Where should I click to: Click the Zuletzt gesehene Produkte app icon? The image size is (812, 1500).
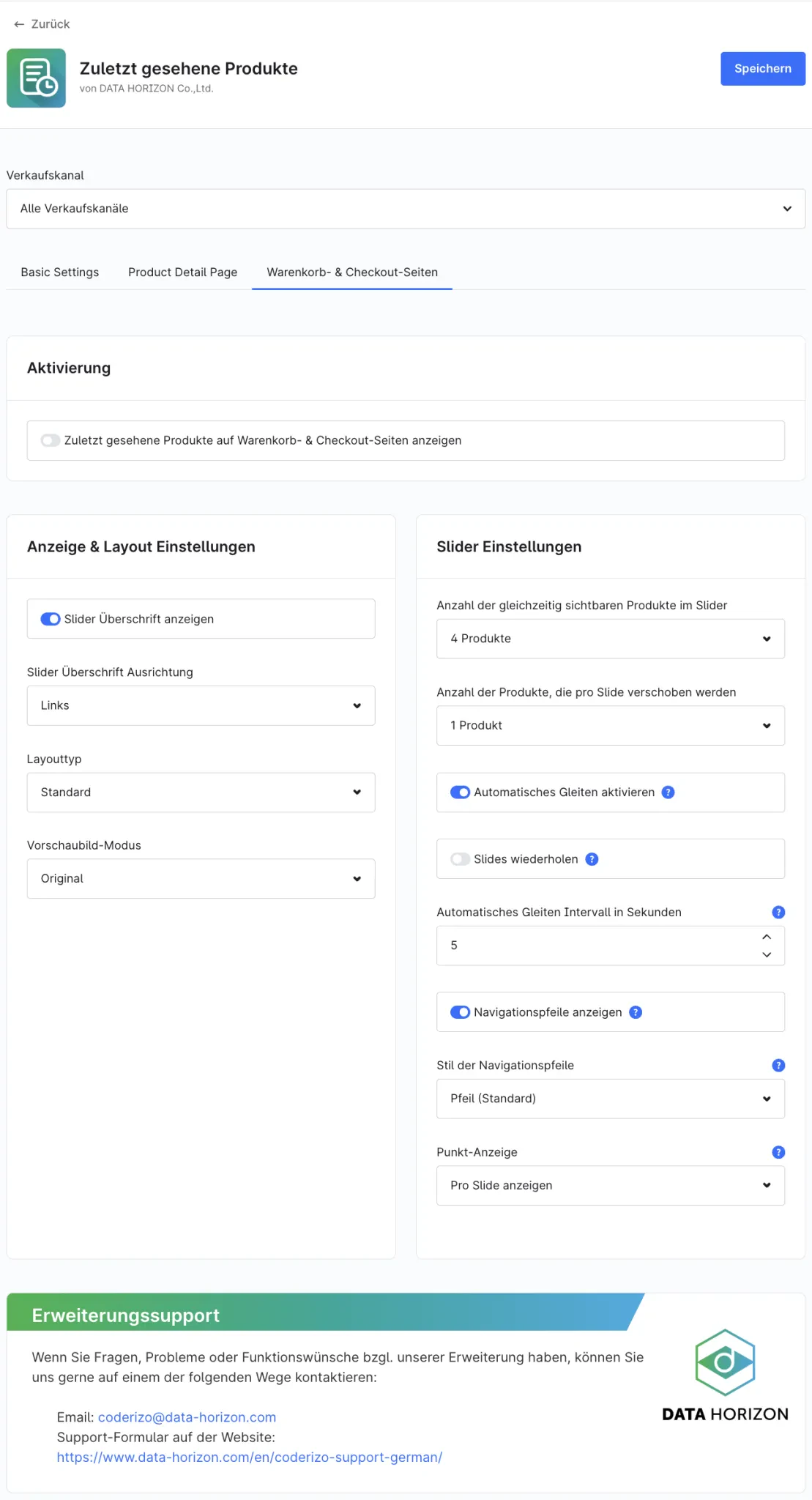[x=36, y=78]
